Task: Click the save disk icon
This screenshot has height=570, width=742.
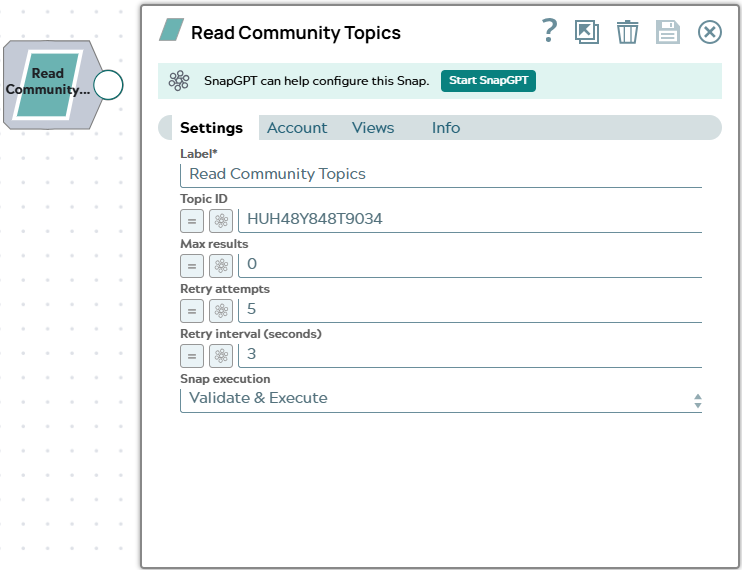Action: (668, 32)
